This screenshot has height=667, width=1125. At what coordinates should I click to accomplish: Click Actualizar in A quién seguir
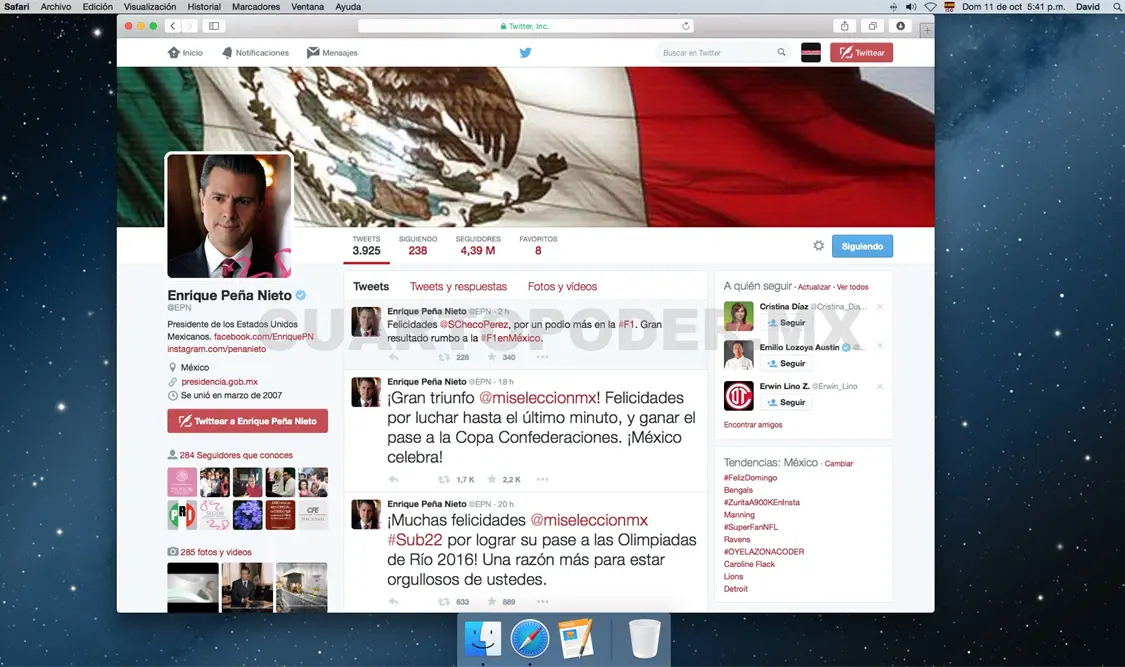point(814,287)
